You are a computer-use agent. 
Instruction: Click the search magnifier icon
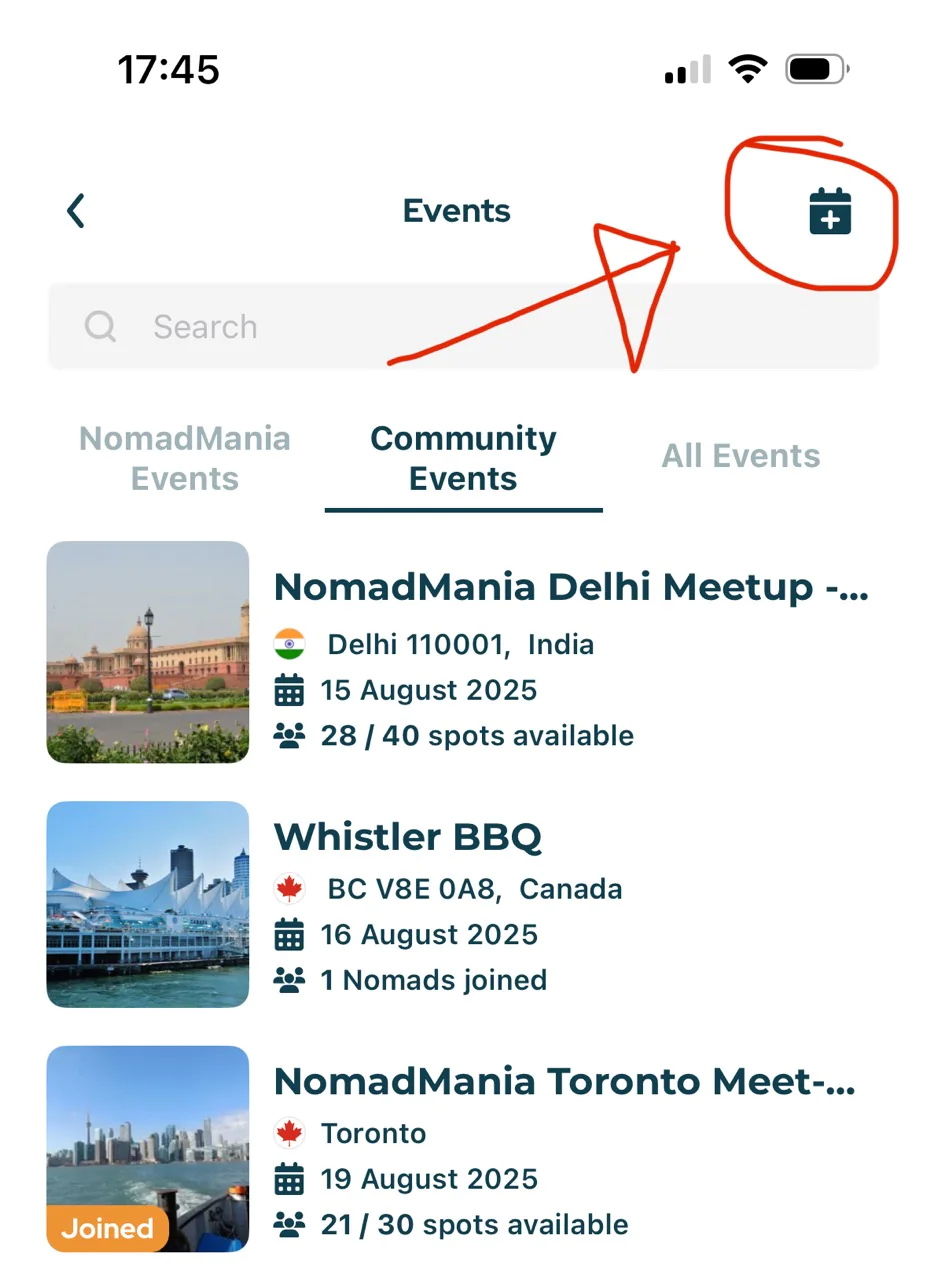(100, 326)
